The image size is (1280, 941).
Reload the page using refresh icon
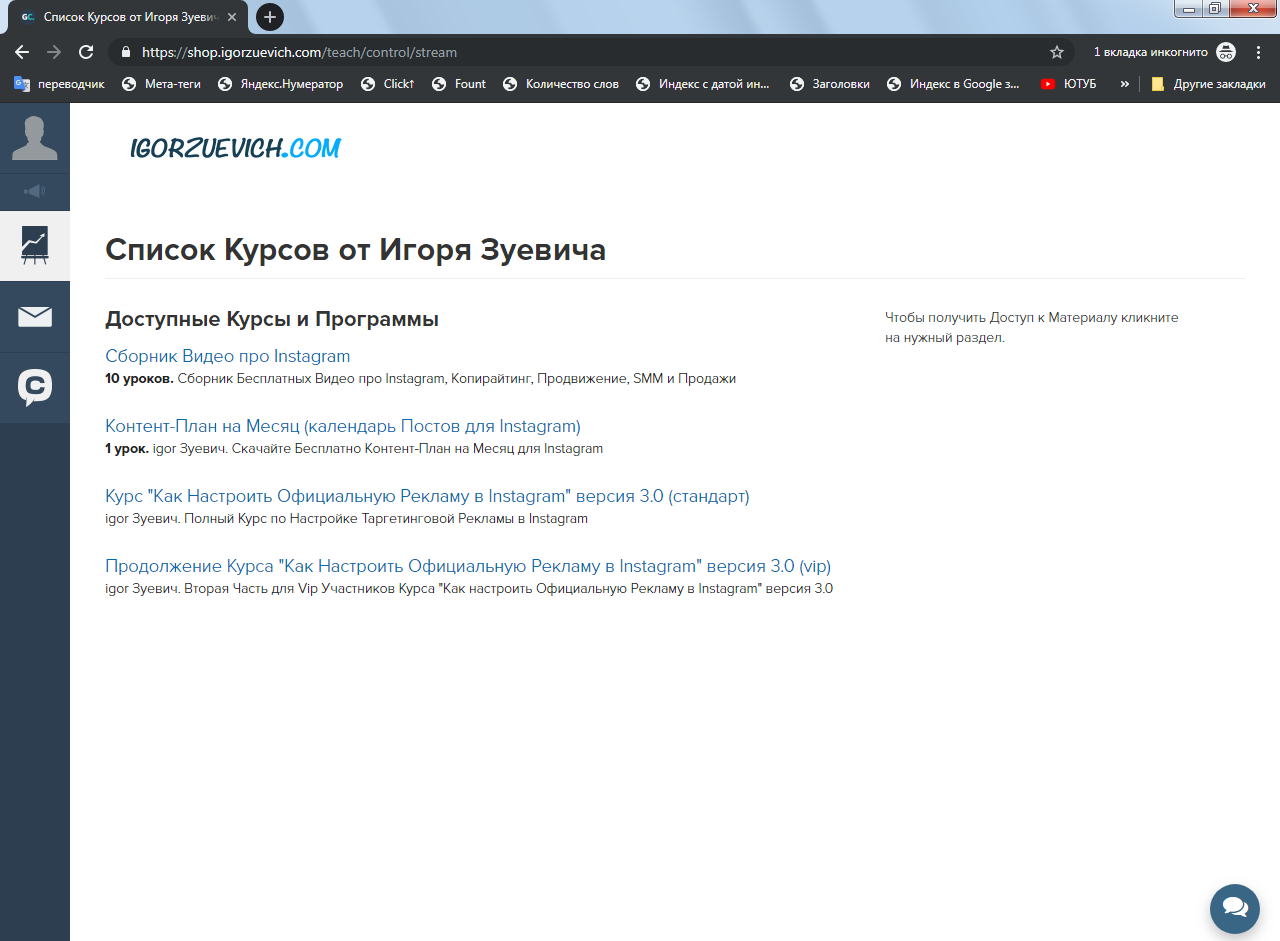pos(86,52)
